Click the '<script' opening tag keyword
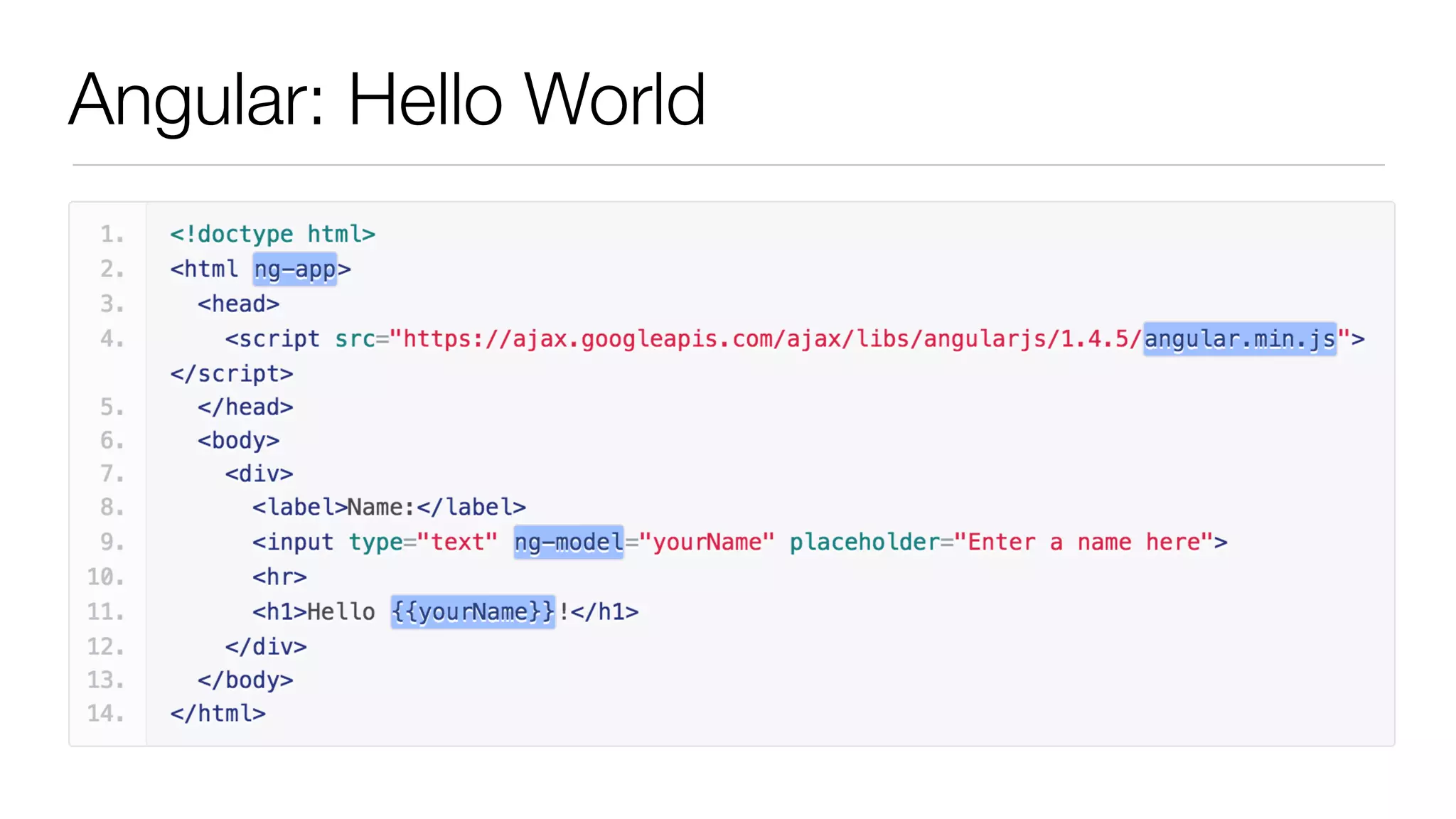Screen dimensions: 1456x819 coord(272,339)
